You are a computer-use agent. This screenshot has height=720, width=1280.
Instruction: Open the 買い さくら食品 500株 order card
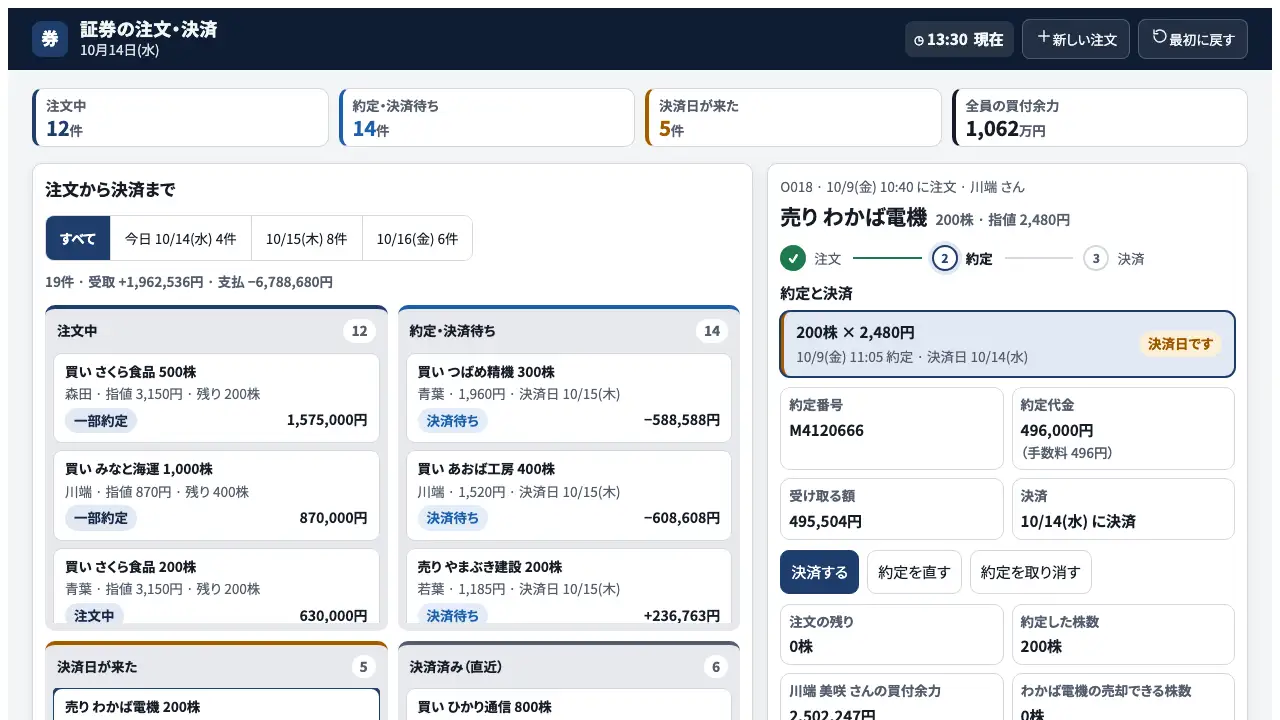(216, 398)
